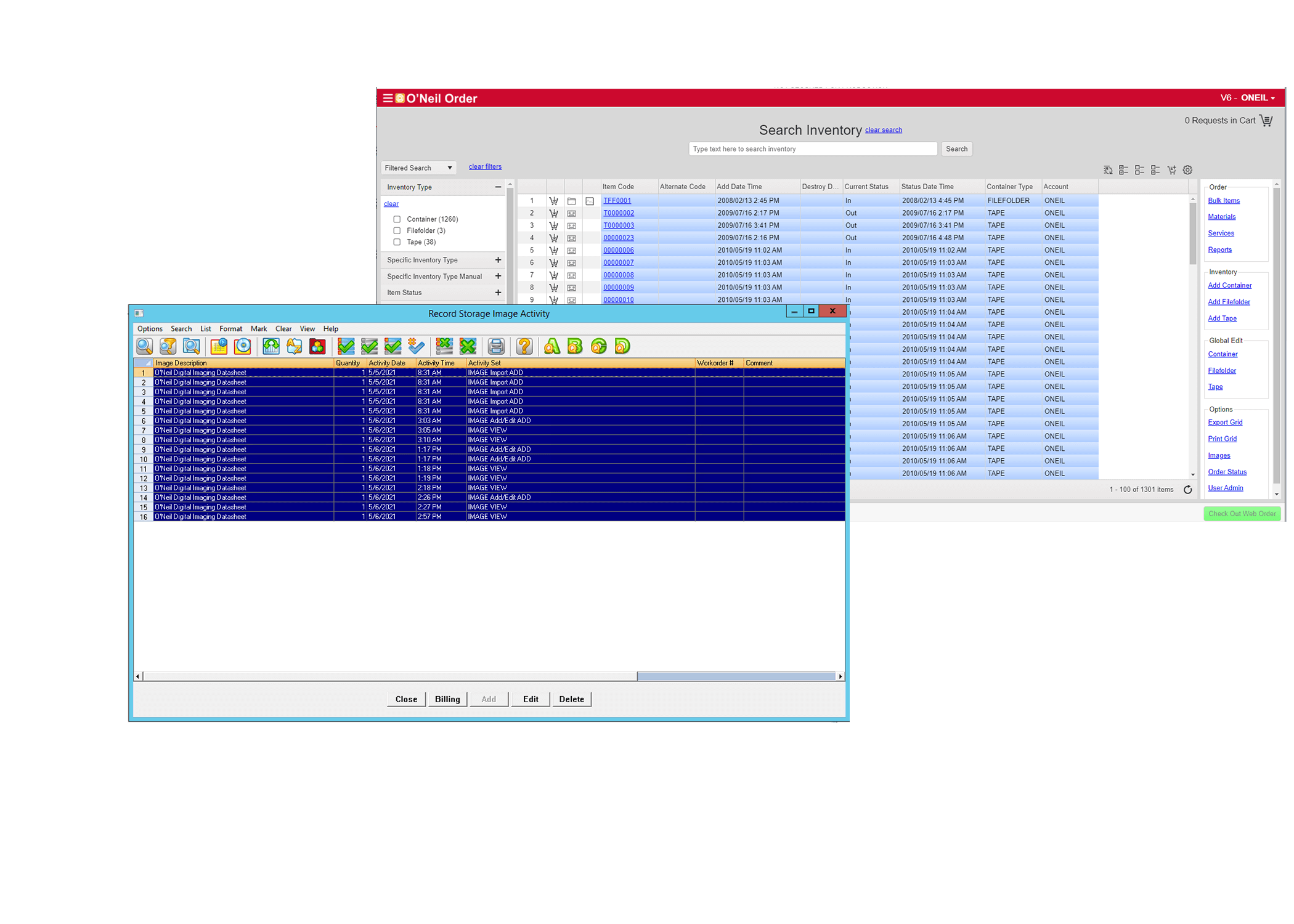Click the green letter B query icon
This screenshot has height=924, width=1294.
(576, 346)
